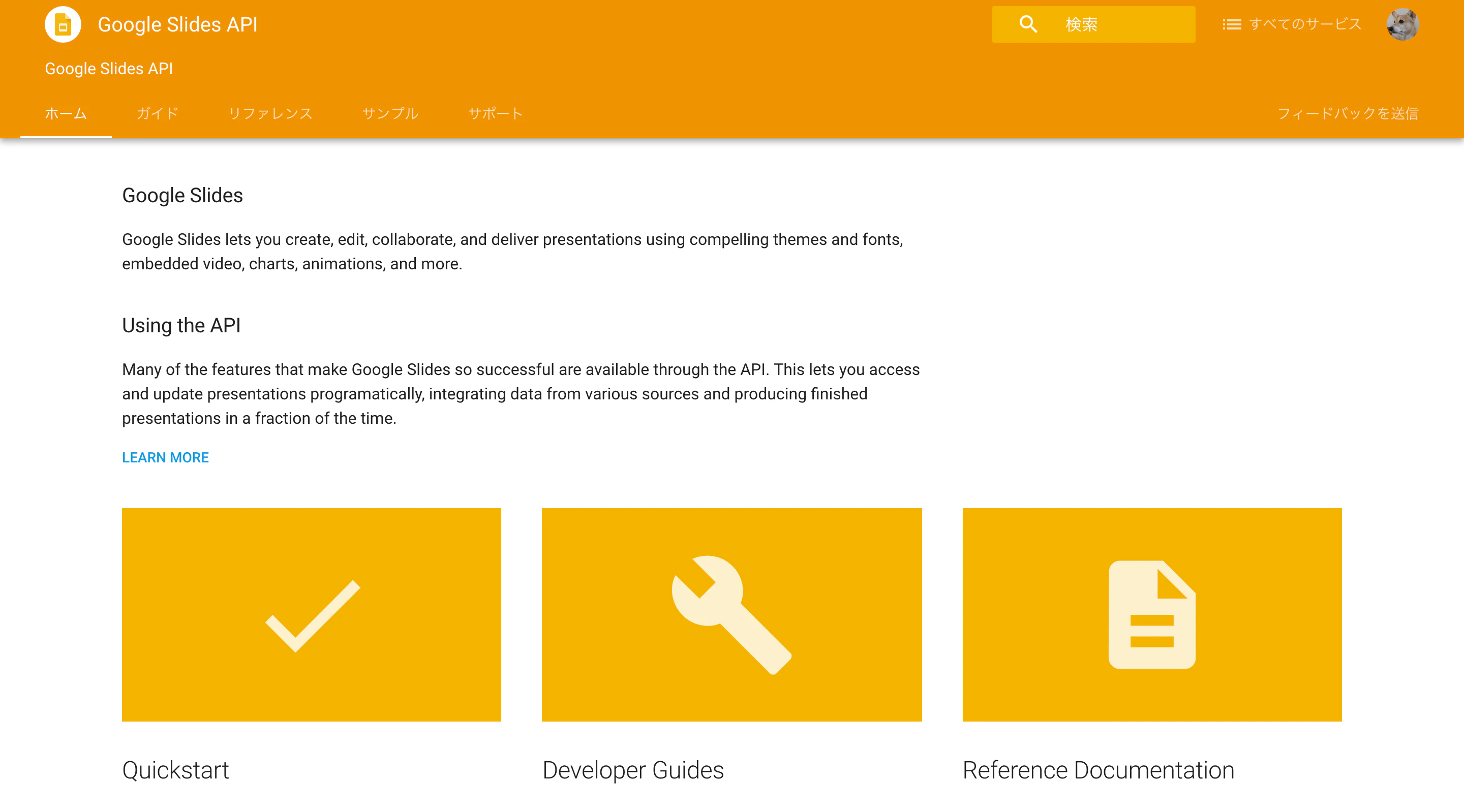Screen dimensions: 1464x812
Task: Click the Reference Documentation file tile
Action: pyautogui.click(x=1152, y=615)
